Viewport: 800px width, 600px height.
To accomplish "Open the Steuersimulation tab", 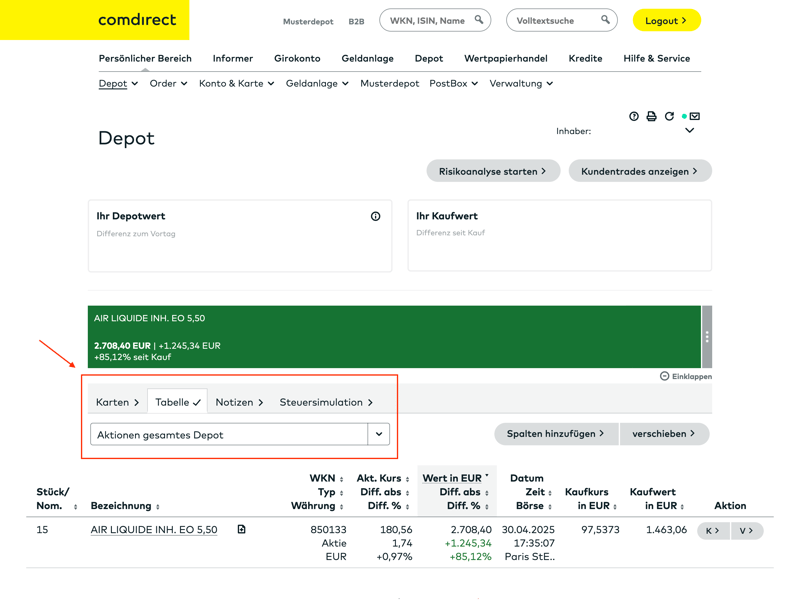I will click(326, 402).
